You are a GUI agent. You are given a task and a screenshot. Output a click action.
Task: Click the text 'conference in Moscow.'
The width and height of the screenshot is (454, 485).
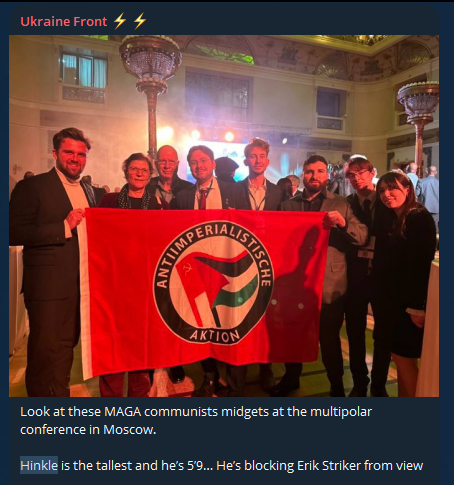(x=88, y=429)
